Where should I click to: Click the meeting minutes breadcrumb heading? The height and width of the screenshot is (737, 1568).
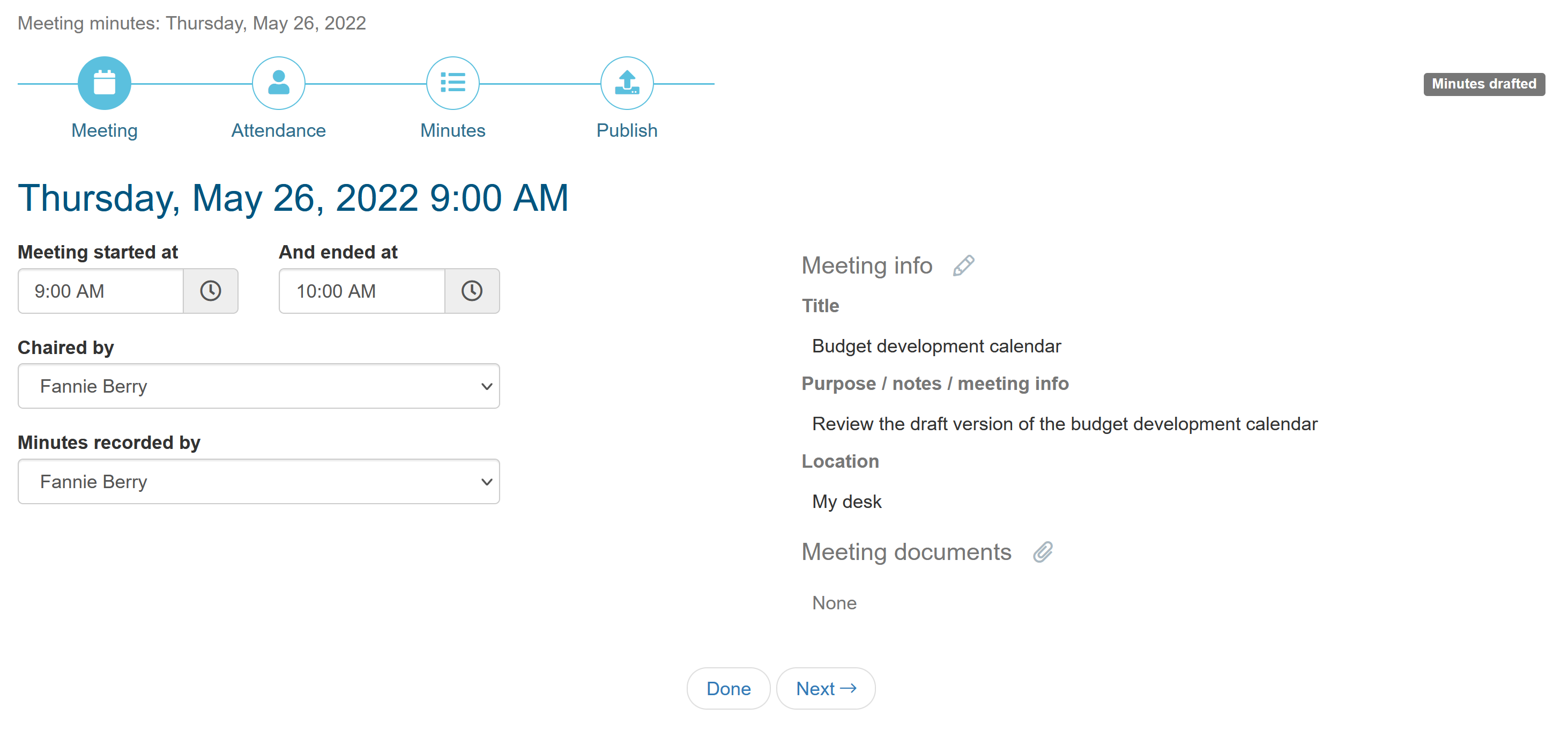coord(192,23)
